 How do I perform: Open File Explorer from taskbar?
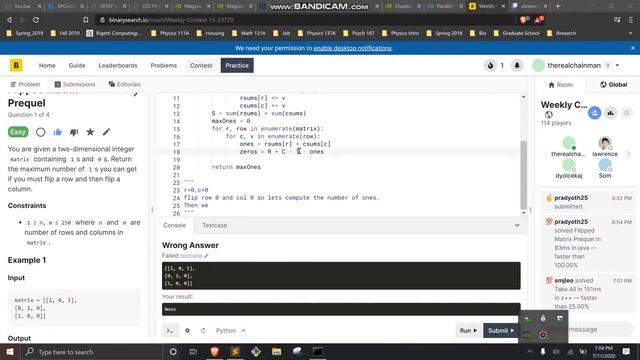(x=276, y=351)
